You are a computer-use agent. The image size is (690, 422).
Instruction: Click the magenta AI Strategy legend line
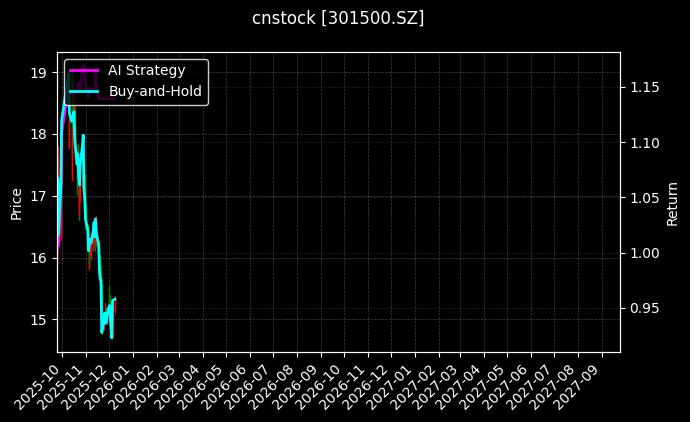click(x=85, y=71)
